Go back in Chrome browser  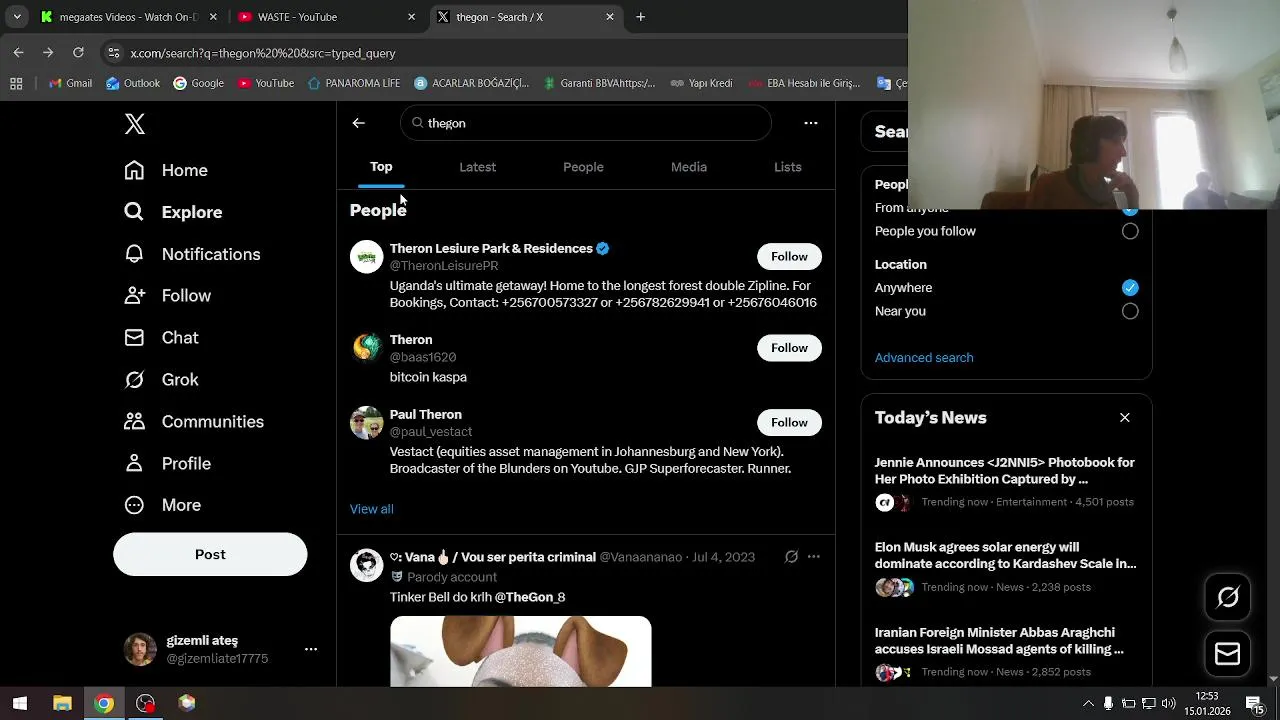point(19,52)
